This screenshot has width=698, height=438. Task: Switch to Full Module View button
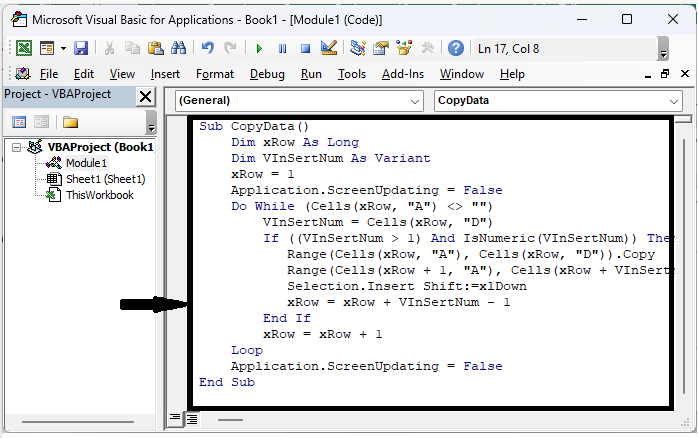click(x=192, y=419)
